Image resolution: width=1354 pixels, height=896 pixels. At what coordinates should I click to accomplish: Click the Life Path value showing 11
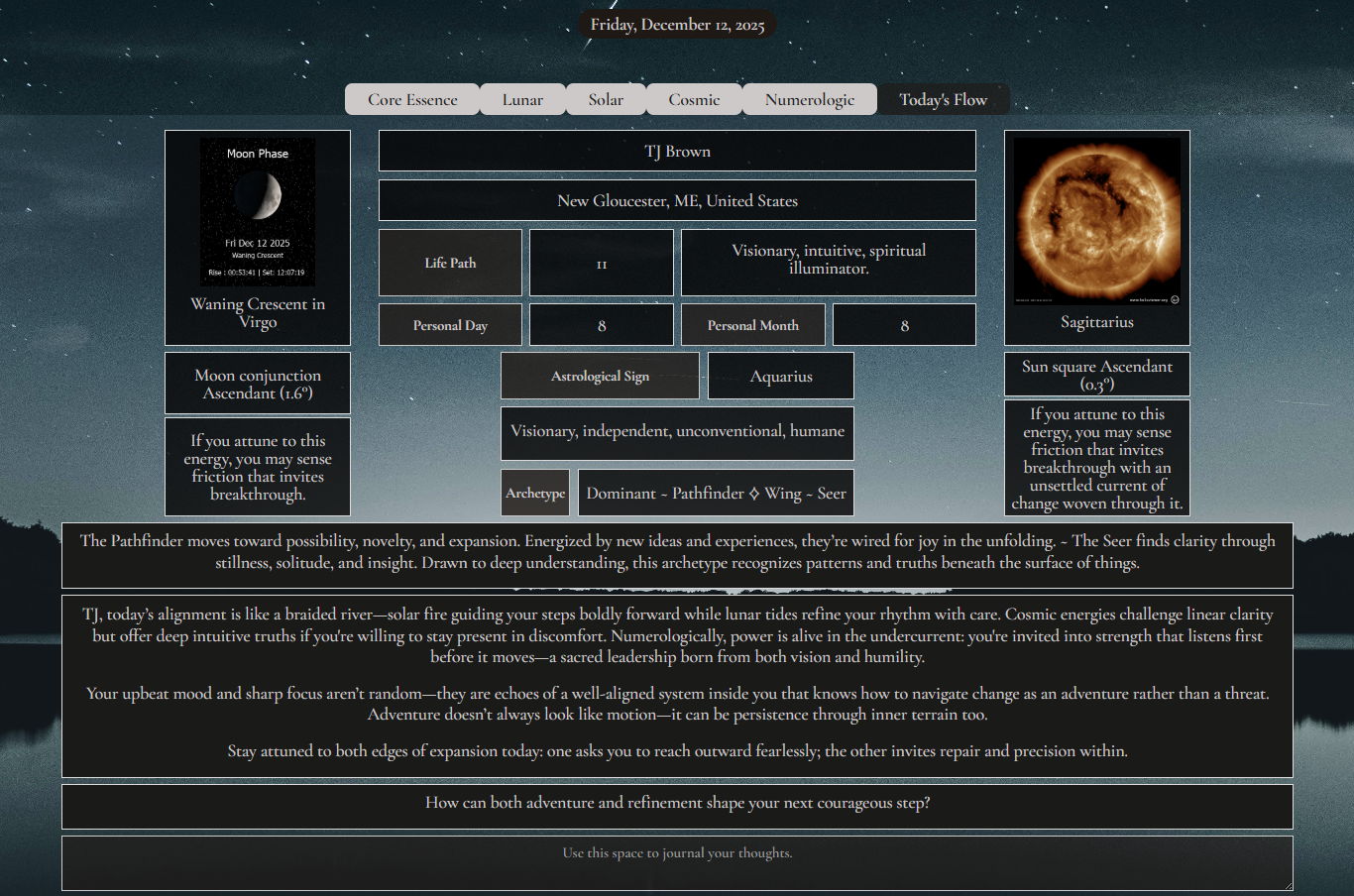click(602, 263)
